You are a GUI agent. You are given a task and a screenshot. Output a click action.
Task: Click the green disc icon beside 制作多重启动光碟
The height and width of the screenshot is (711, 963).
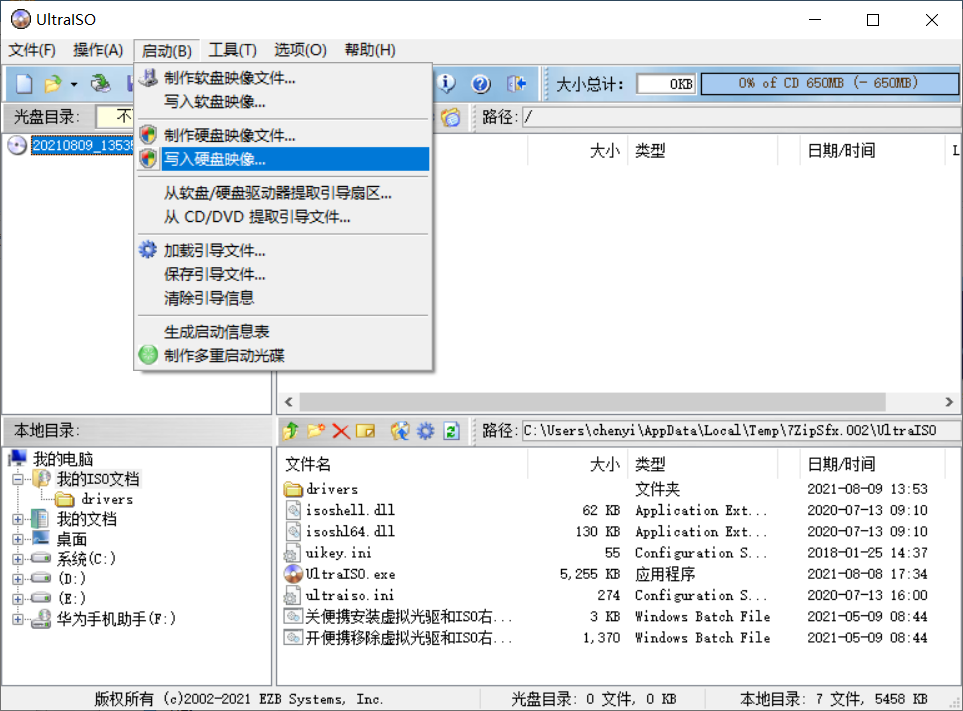(x=148, y=355)
